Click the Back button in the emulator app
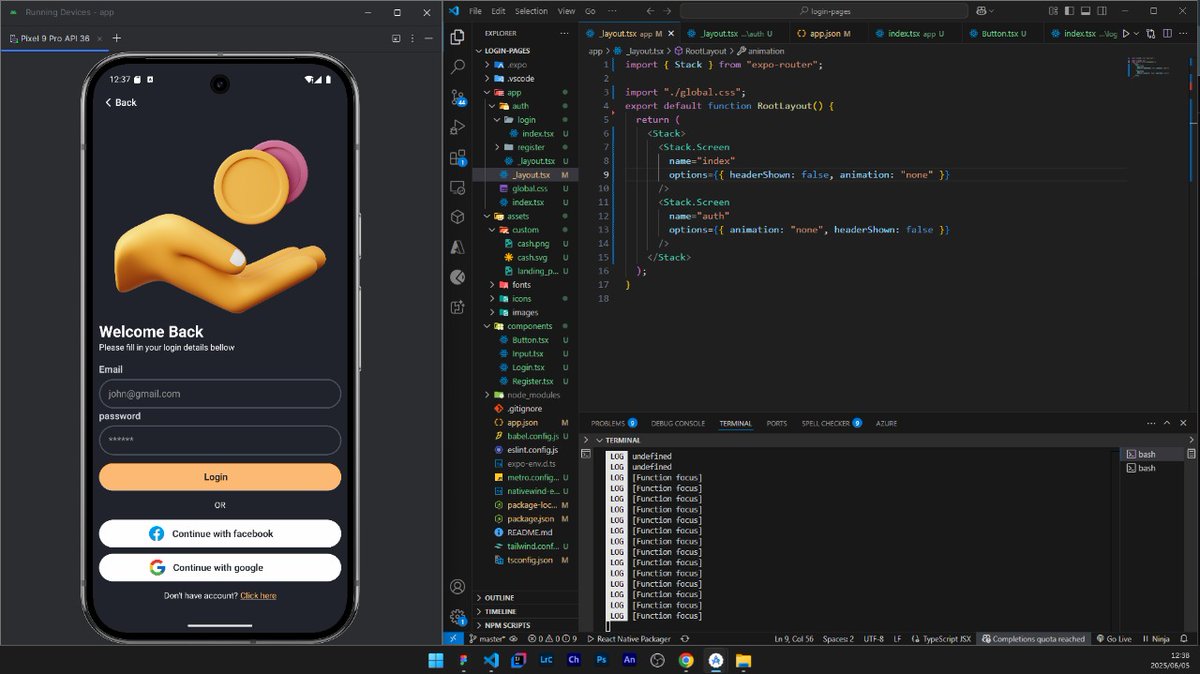The image size is (1200, 674). coord(121,102)
